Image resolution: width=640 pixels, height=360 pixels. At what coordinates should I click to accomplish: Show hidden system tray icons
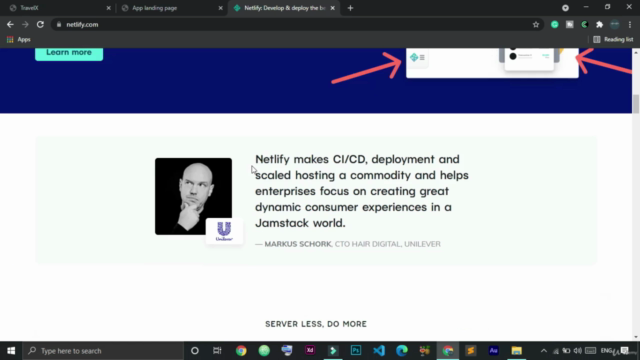544,351
